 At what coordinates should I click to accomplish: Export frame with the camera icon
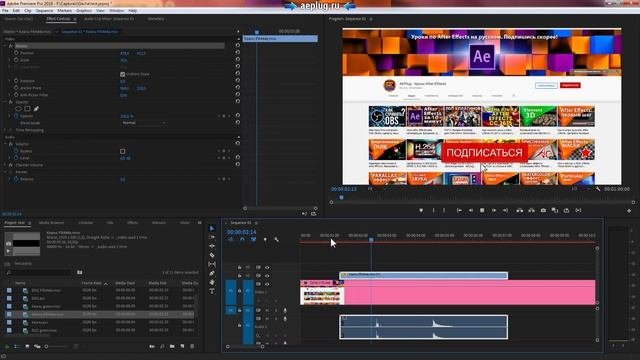pos(543,210)
